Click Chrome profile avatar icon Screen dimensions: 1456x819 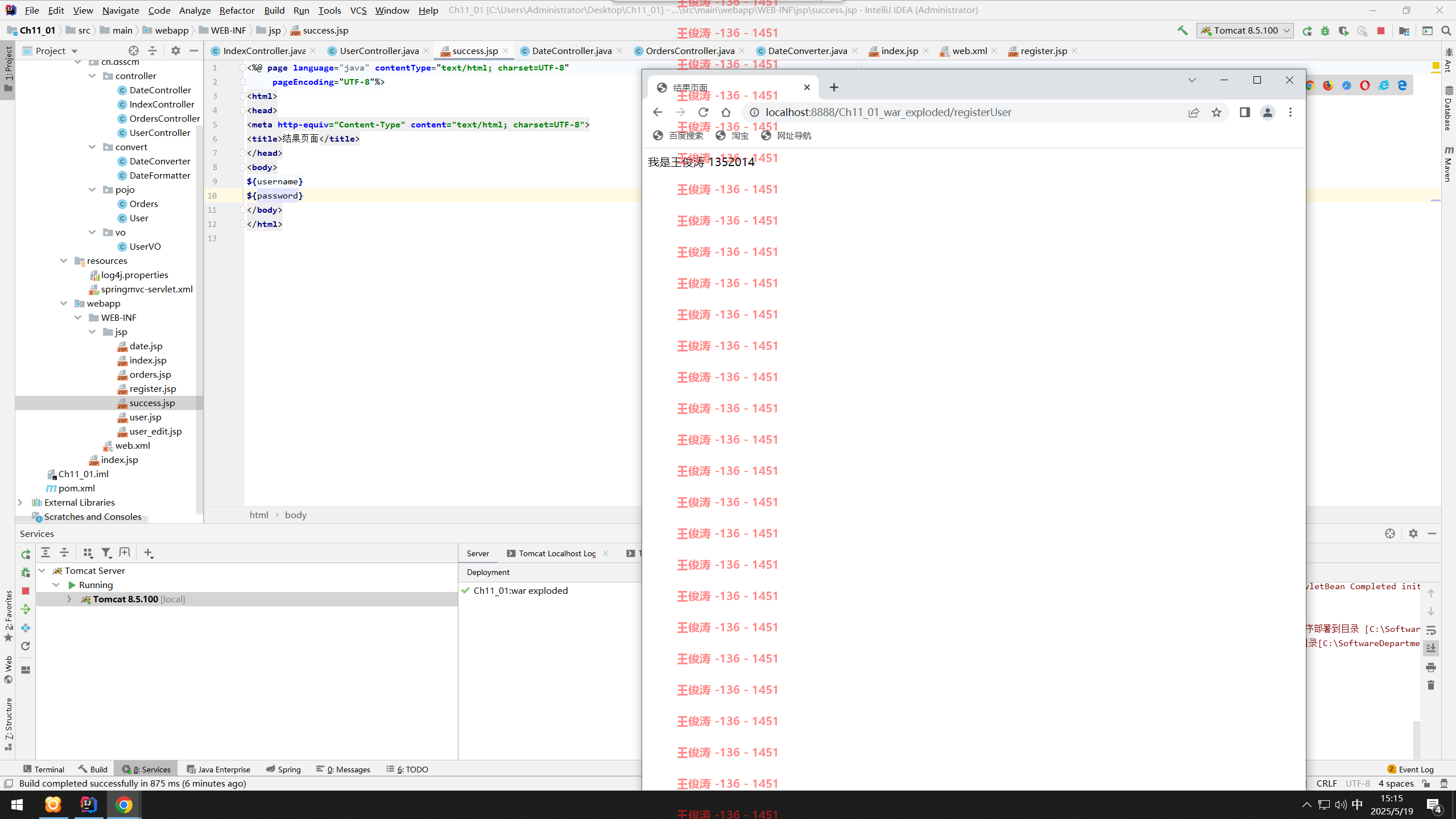click(x=1268, y=113)
